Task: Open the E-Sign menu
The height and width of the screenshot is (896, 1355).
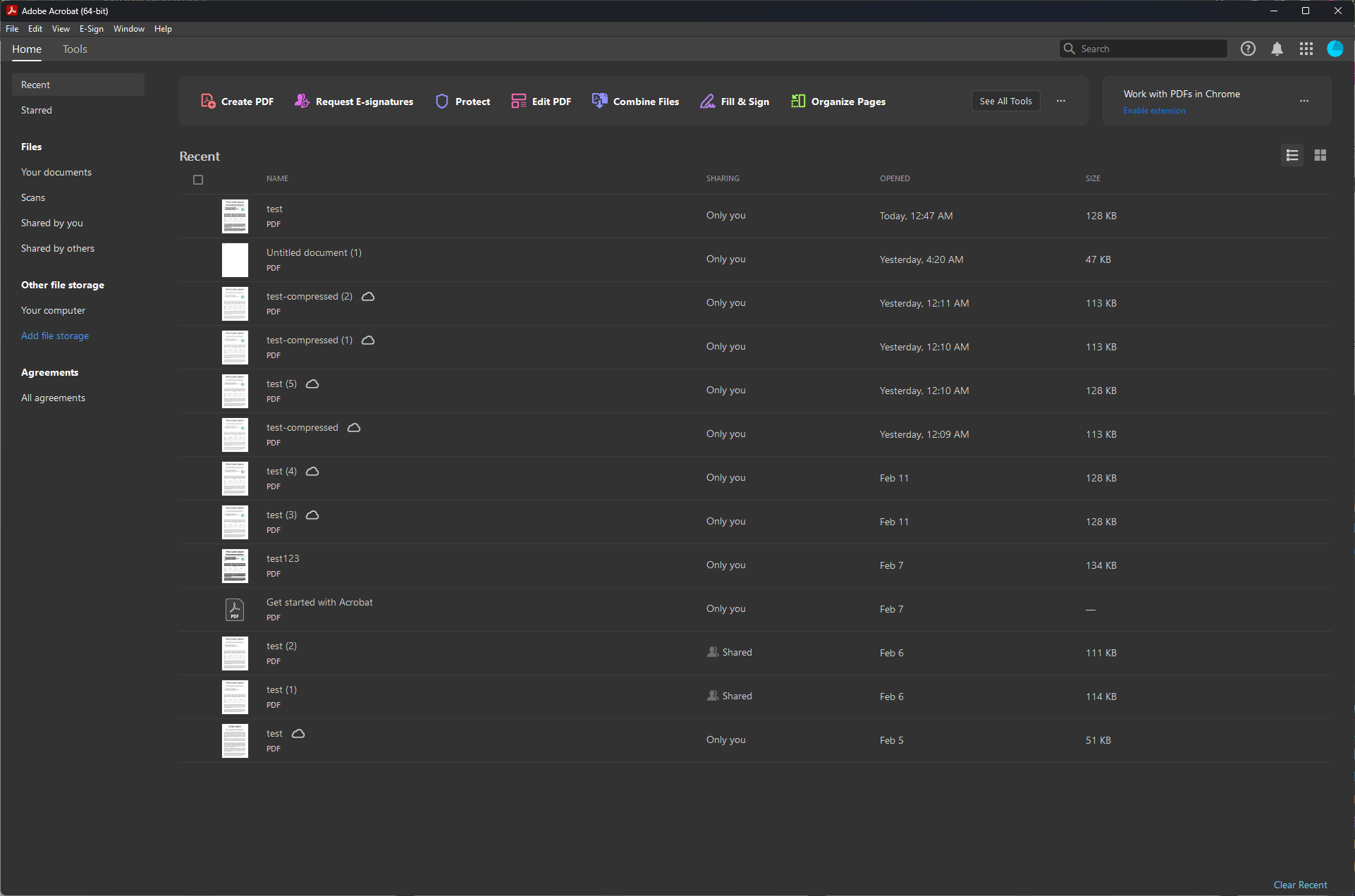Action: [x=91, y=29]
